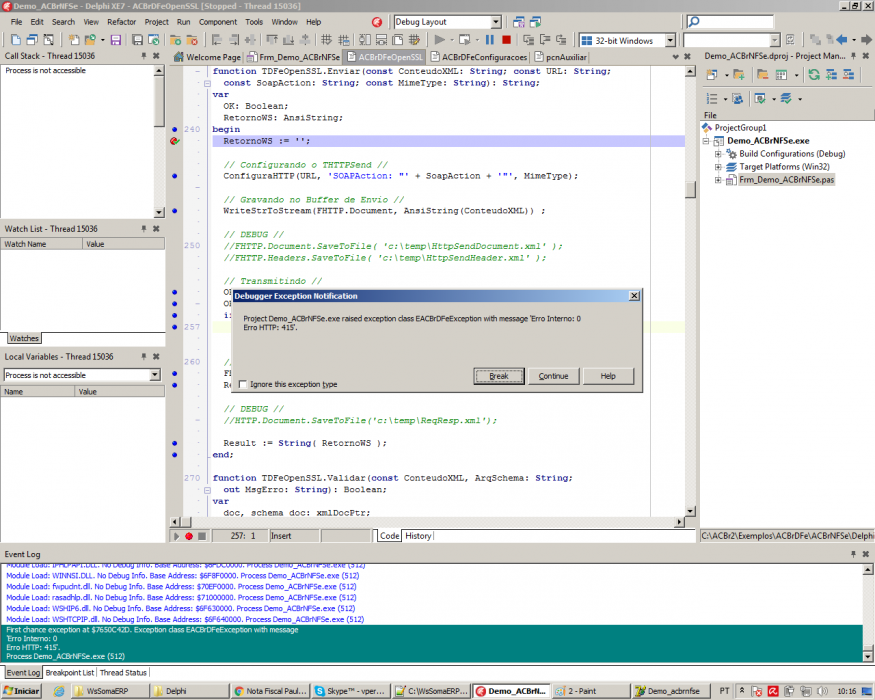
Task: Click the Pause program toolbar icon
Action: click(x=490, y=40)
